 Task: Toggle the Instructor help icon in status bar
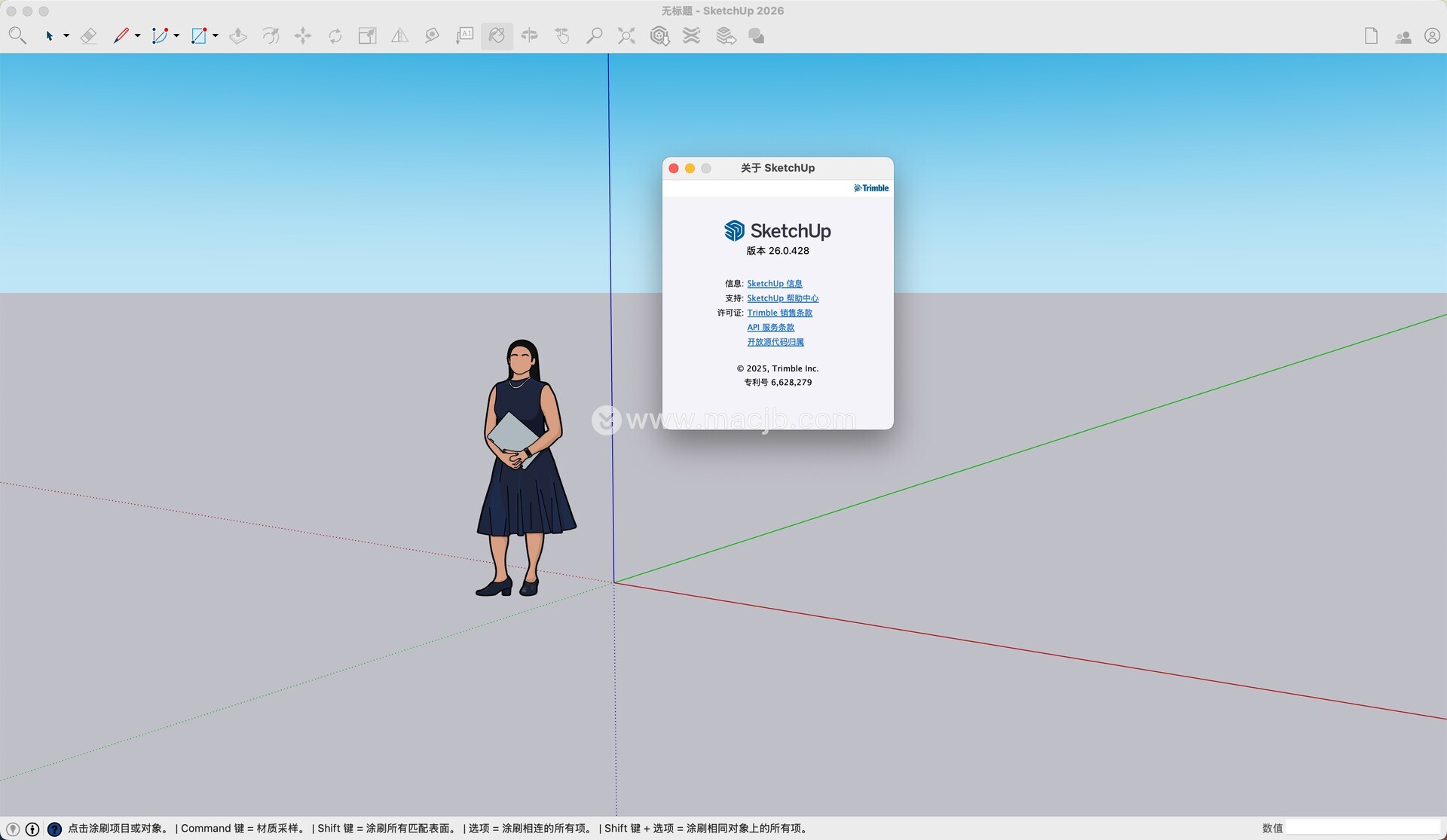coord(54,829)
